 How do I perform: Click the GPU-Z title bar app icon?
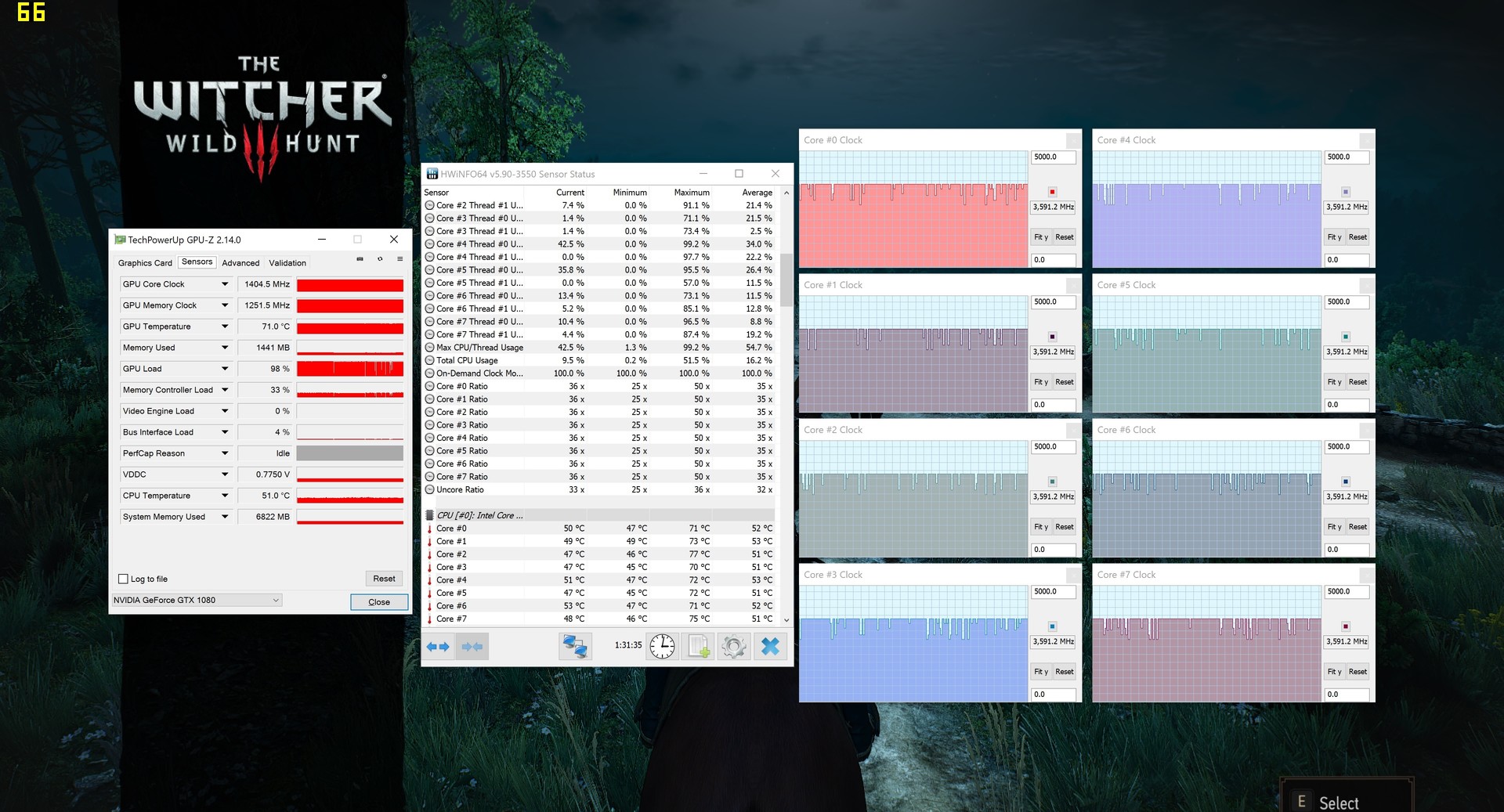120,240
